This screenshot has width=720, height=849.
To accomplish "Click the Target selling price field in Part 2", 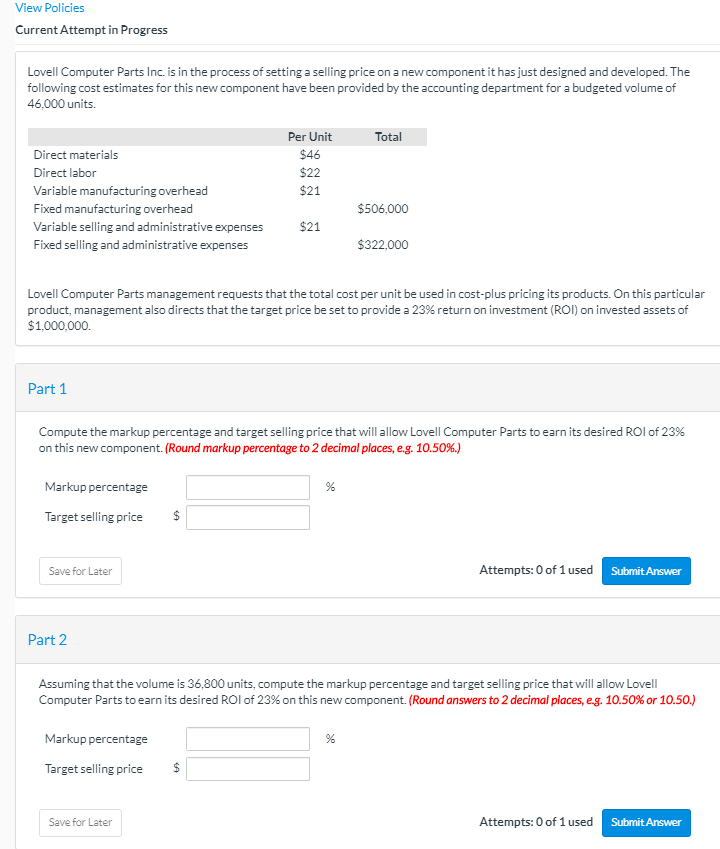I will 247,769.
